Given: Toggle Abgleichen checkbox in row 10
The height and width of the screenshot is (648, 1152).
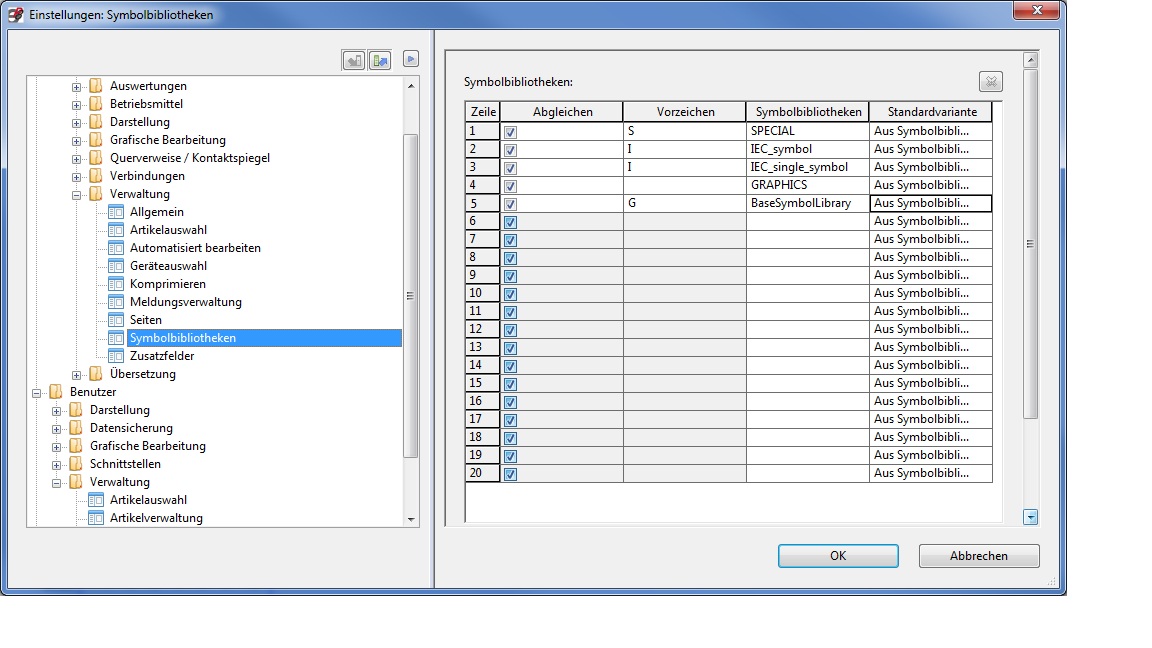Looking at the screenshot, I should (510, 294).
